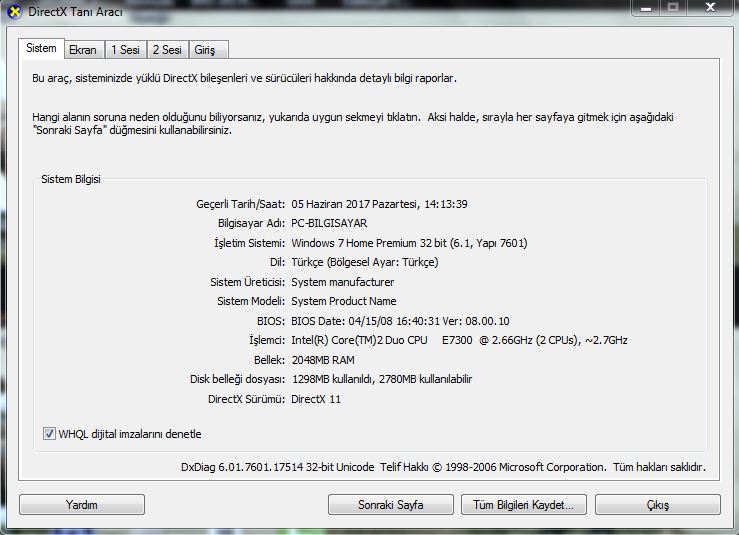This screenshot has width=739, height=535.
Task: Click the BIOS label
Action: click(271, 321)
